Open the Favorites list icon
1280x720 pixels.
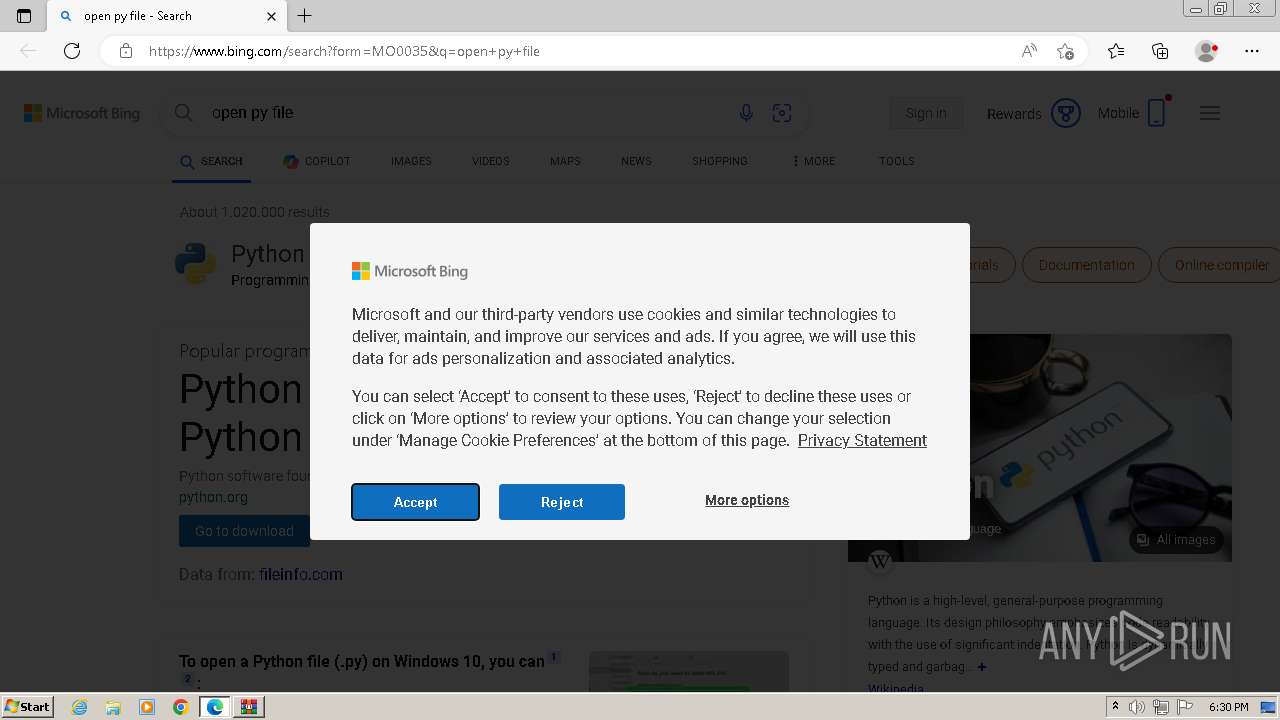coord(1116,51)
